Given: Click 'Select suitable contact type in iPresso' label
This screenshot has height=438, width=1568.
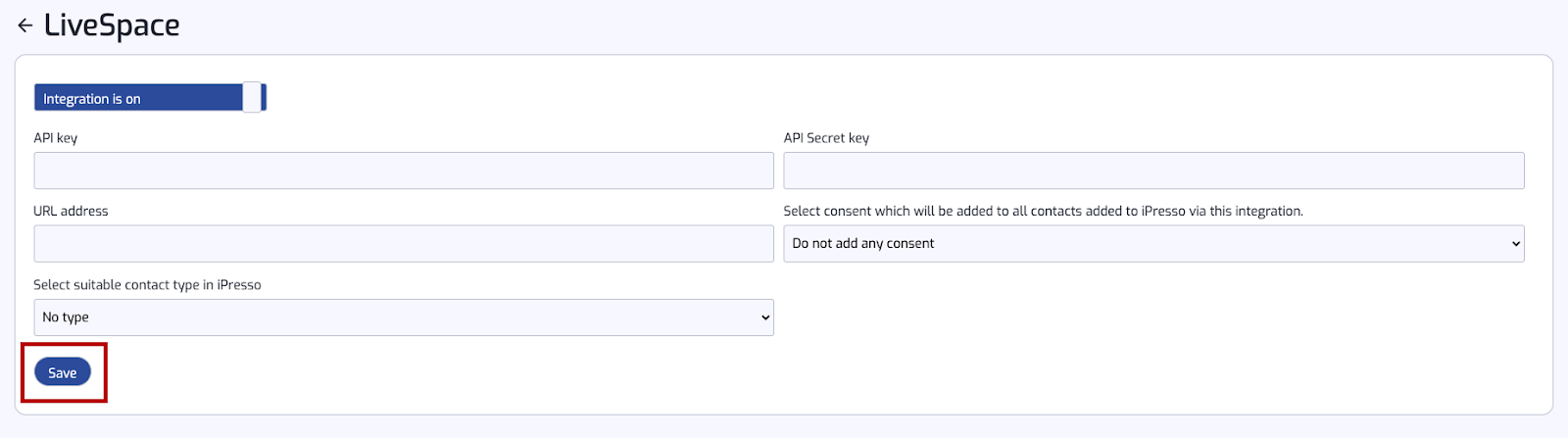Looking at the screenshot, I should pos(147,285).
